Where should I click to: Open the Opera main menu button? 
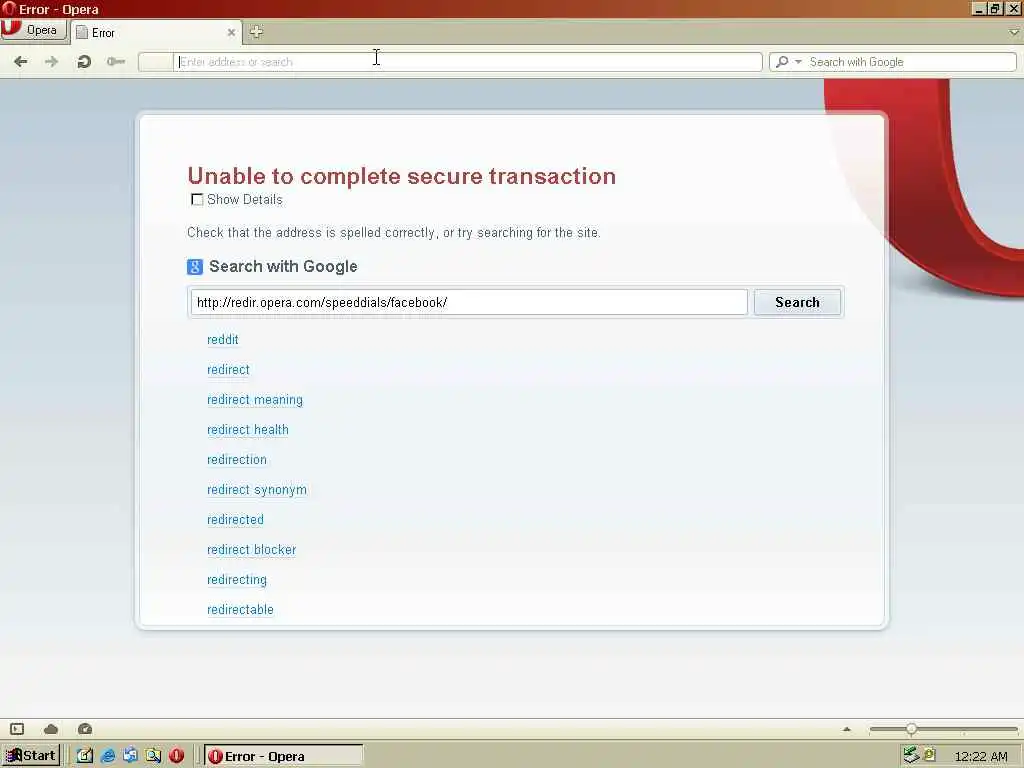(33, 30)
